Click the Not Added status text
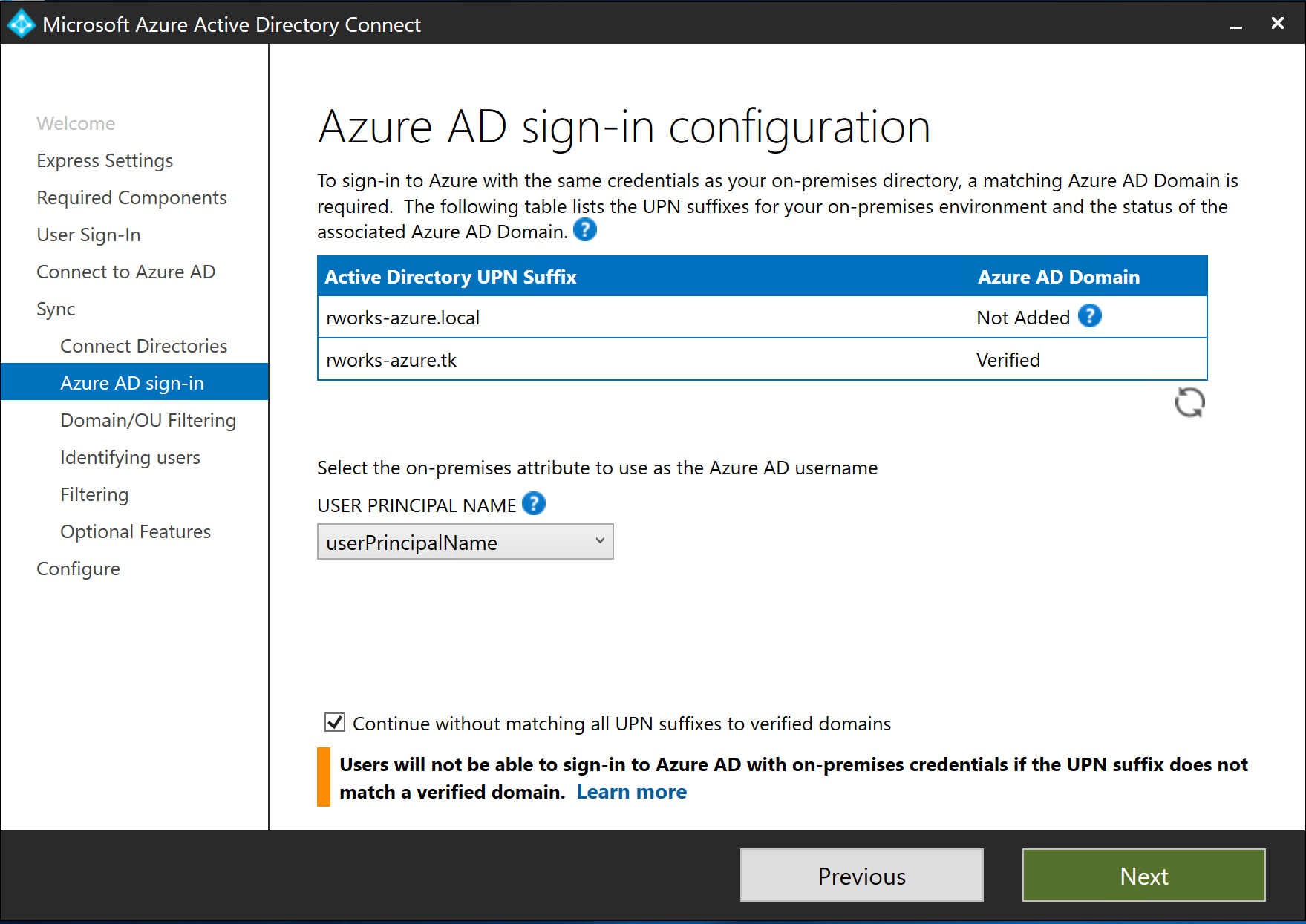The height and width of the screenshot is (924, 1306). coord(1023,318)
